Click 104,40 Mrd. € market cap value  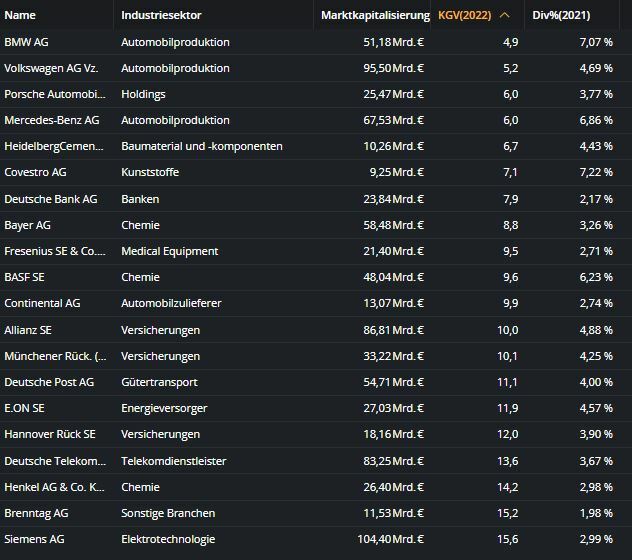pos(391,539)
